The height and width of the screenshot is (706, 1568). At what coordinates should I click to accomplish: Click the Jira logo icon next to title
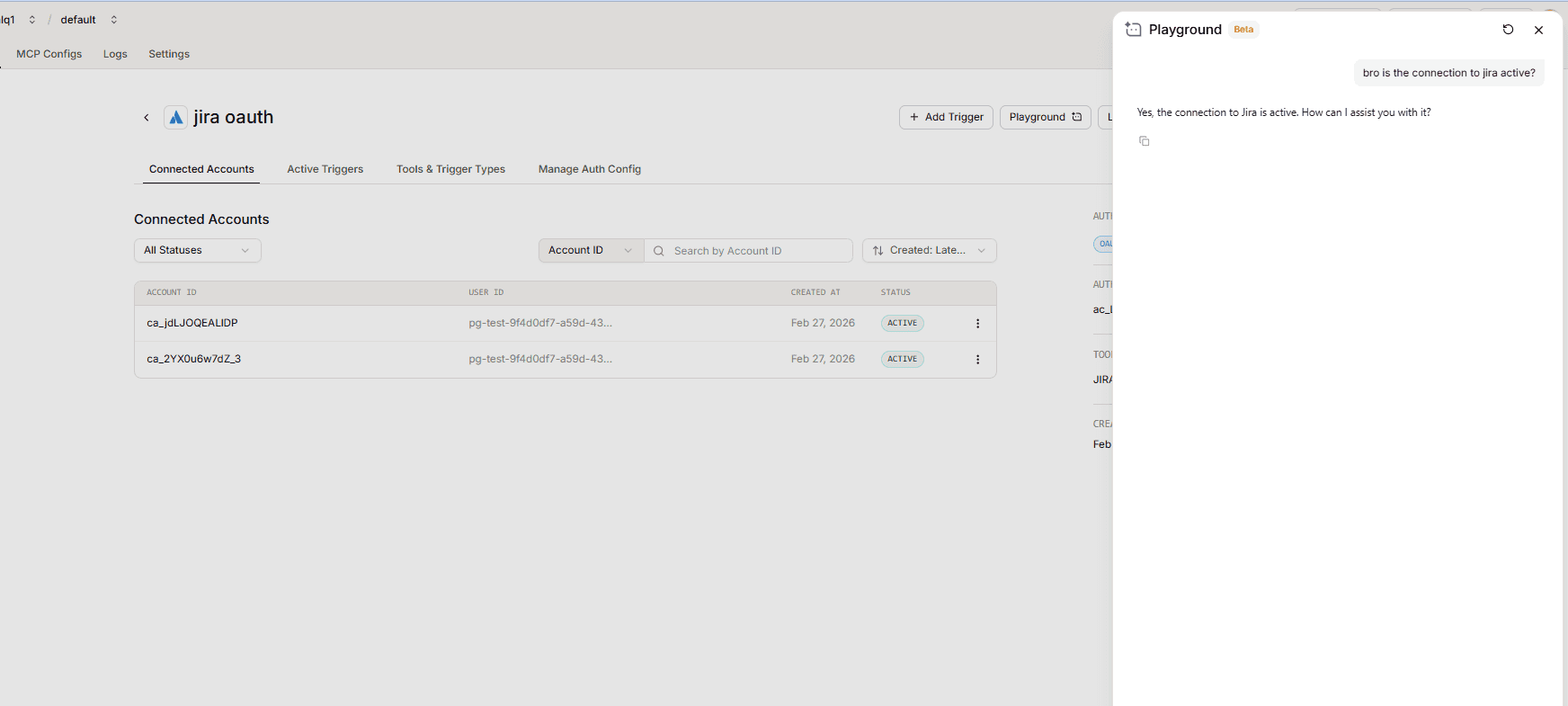pos(176,118)
